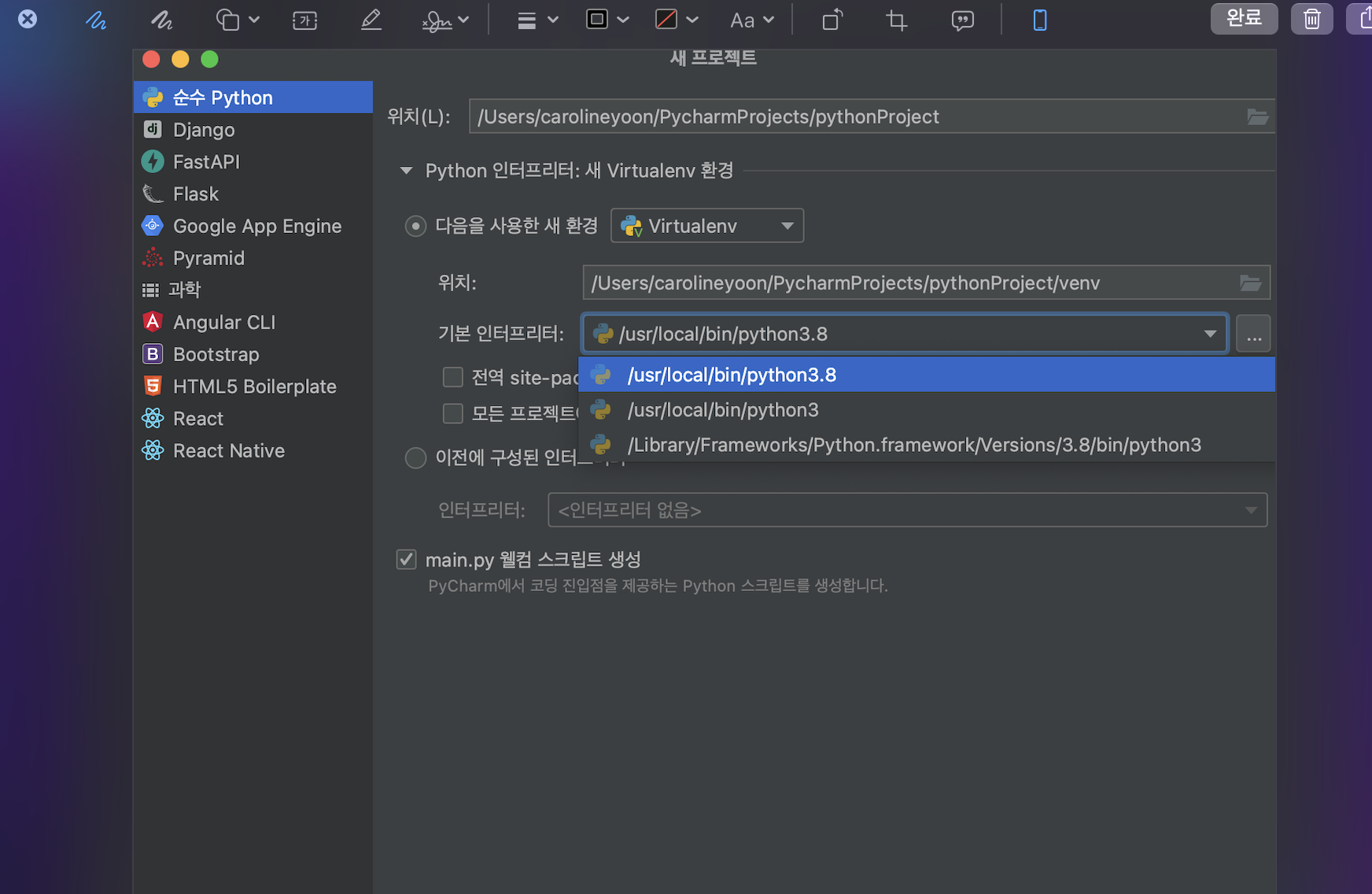
Task: Select Bootstrap project type
Action: (253, 355)
